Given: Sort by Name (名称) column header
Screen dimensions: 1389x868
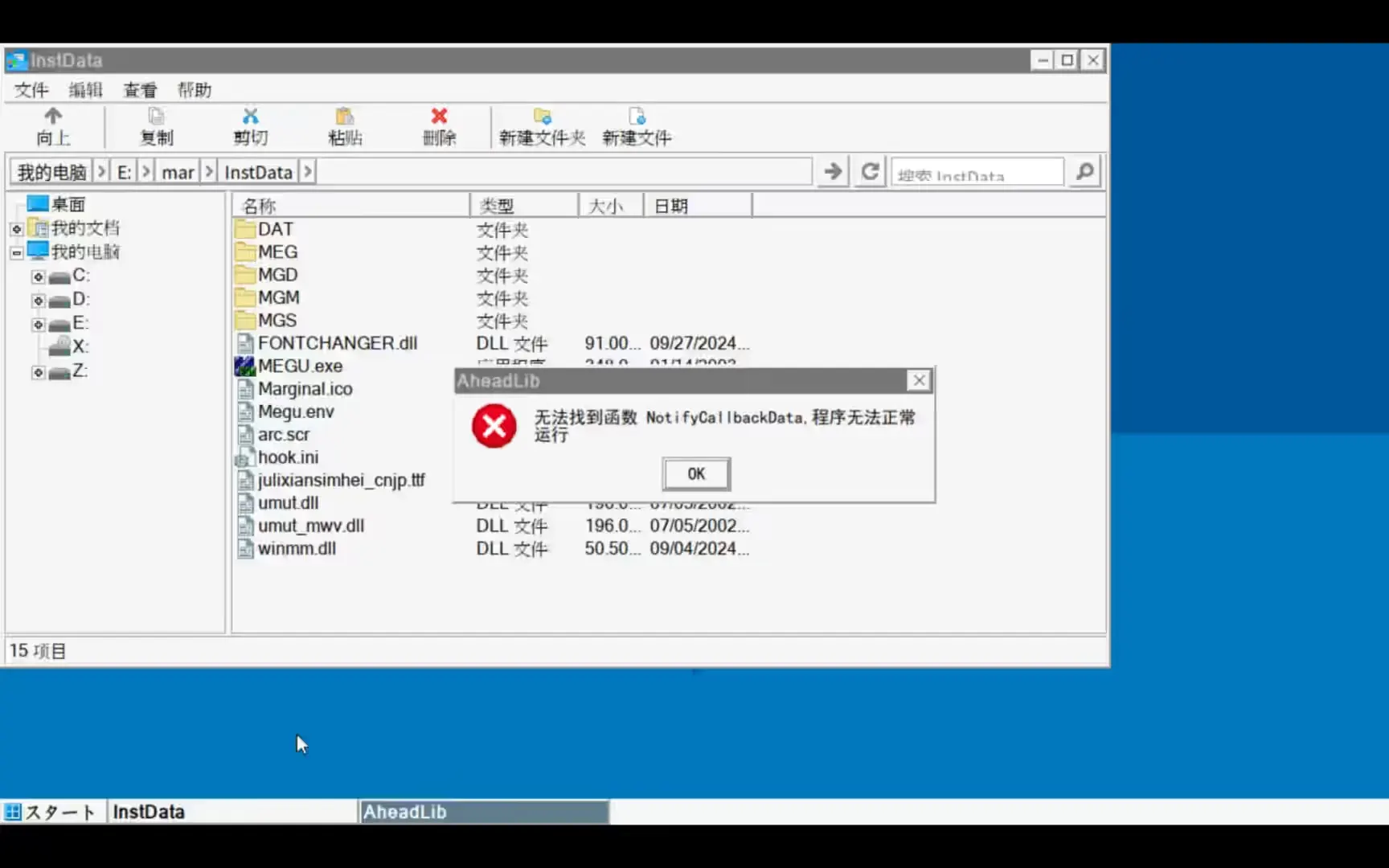Looking at the screenshot, I should pos(351,206).
